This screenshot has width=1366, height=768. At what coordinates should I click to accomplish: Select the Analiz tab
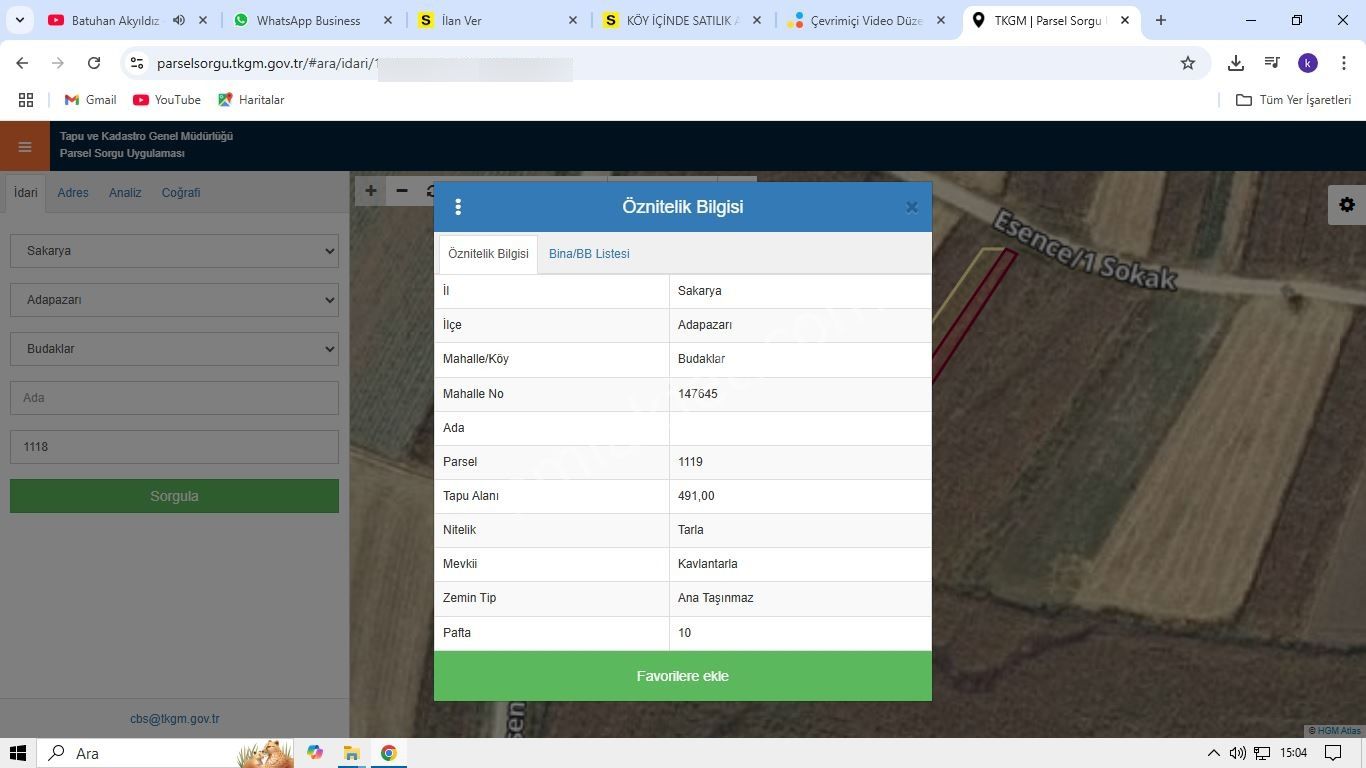[x=125, y=193]
